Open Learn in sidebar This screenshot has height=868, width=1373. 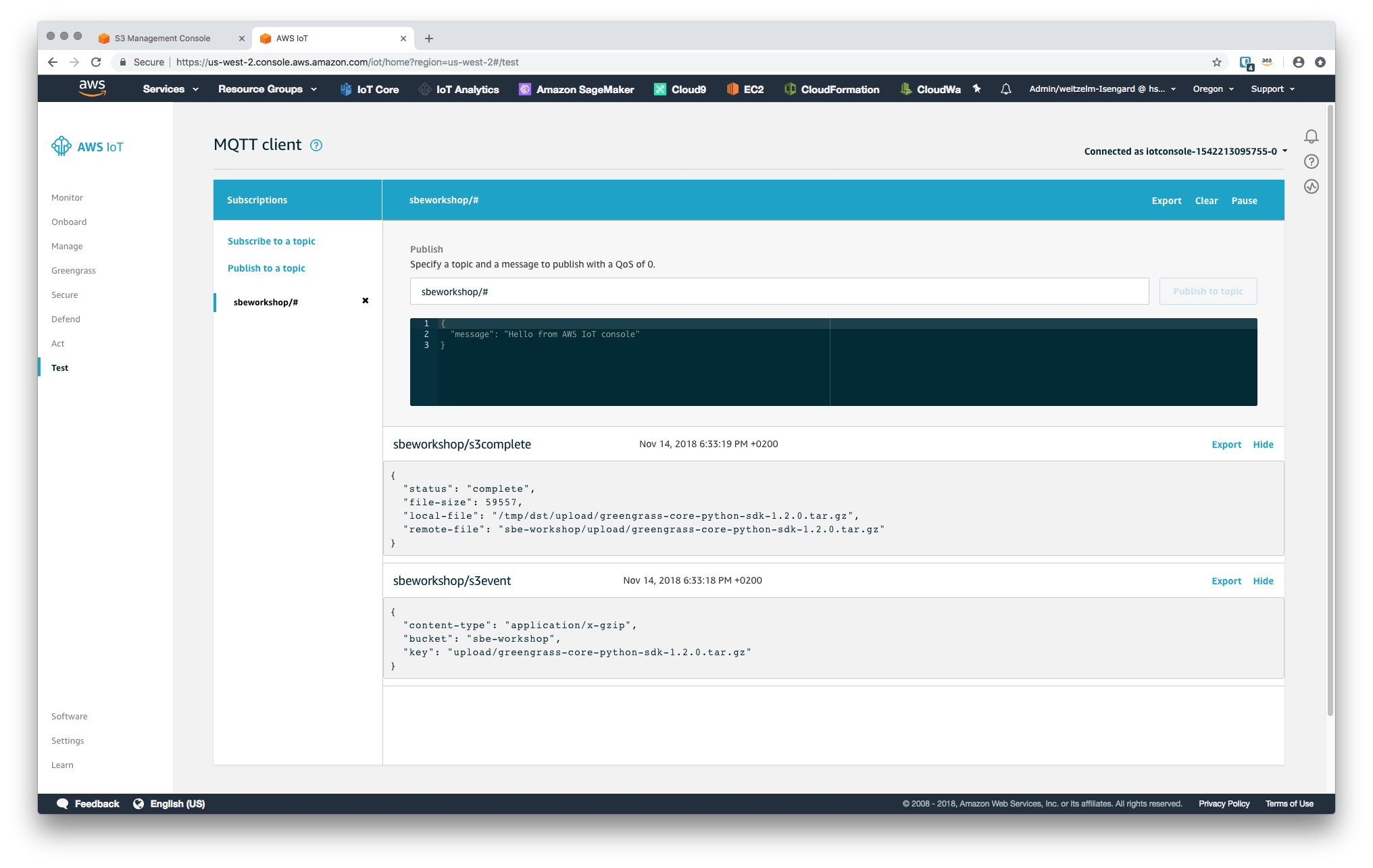(x=62, y=765)
